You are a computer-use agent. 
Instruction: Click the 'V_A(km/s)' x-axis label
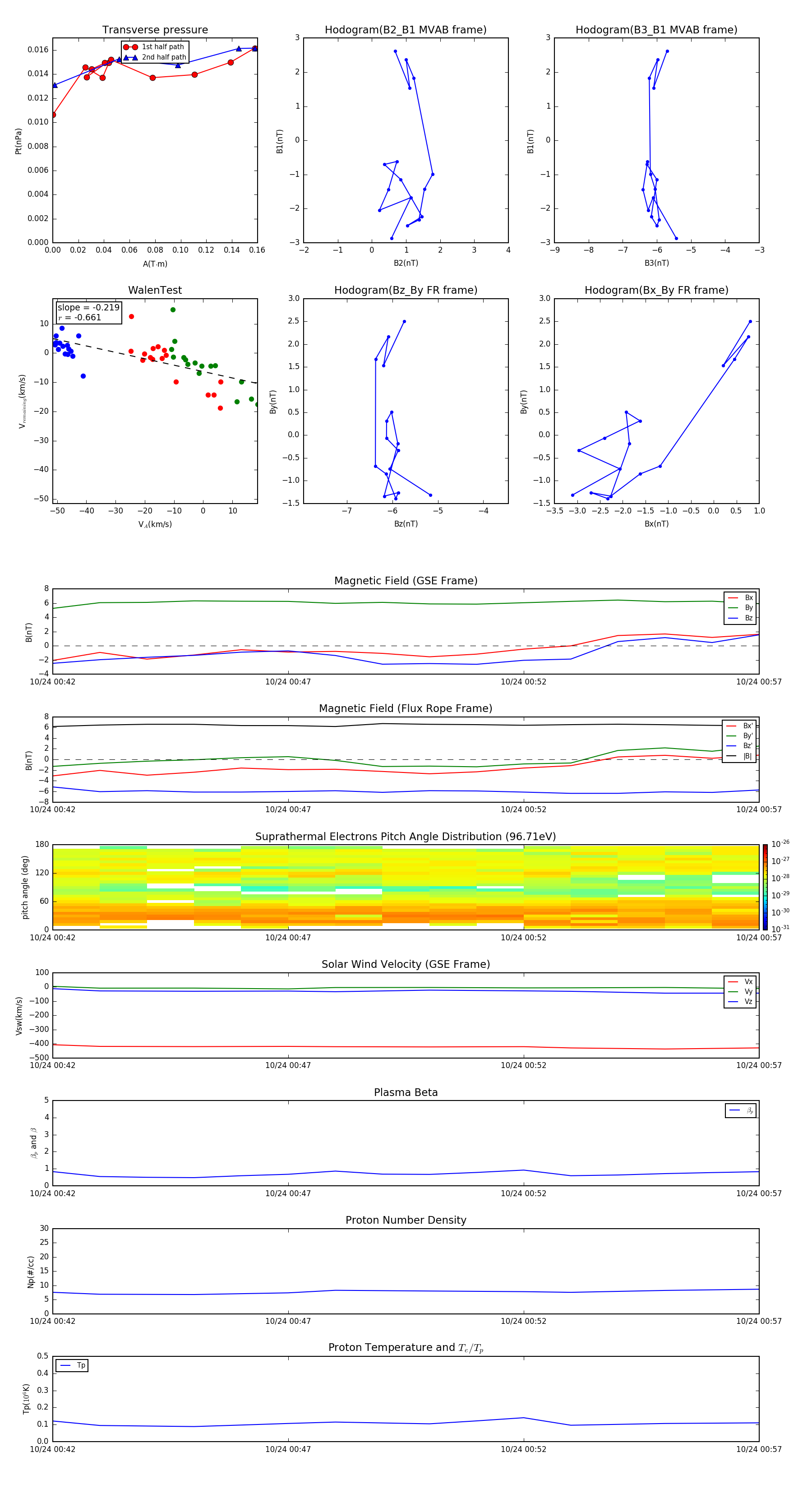155,524
